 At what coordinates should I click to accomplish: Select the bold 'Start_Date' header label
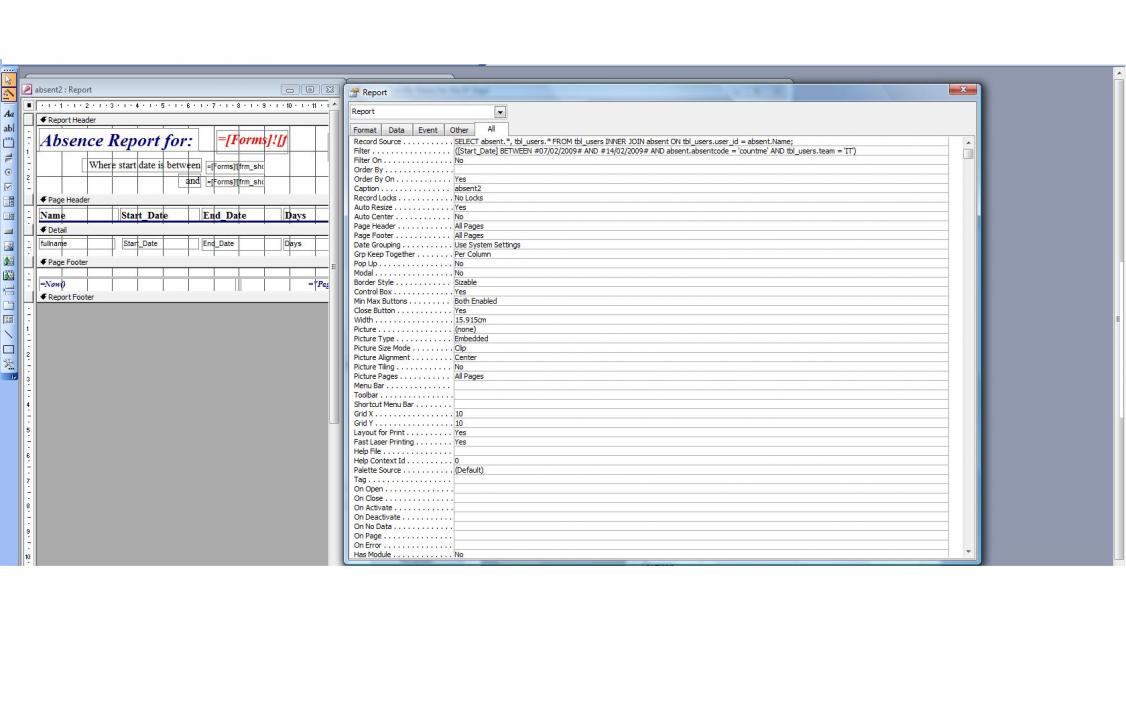point(159,215)
